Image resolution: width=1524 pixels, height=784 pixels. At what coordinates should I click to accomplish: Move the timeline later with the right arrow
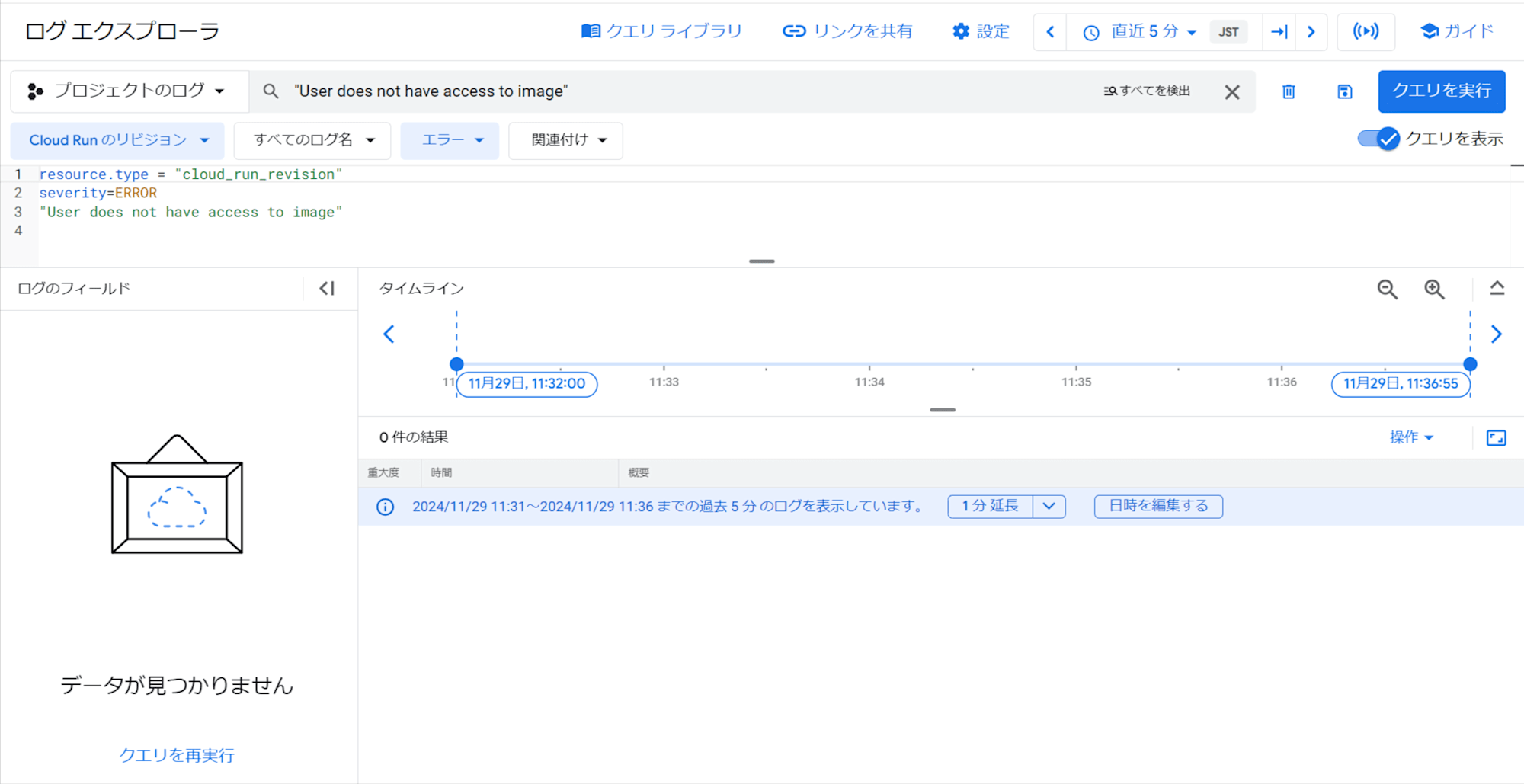click(x=1497, y=334)
